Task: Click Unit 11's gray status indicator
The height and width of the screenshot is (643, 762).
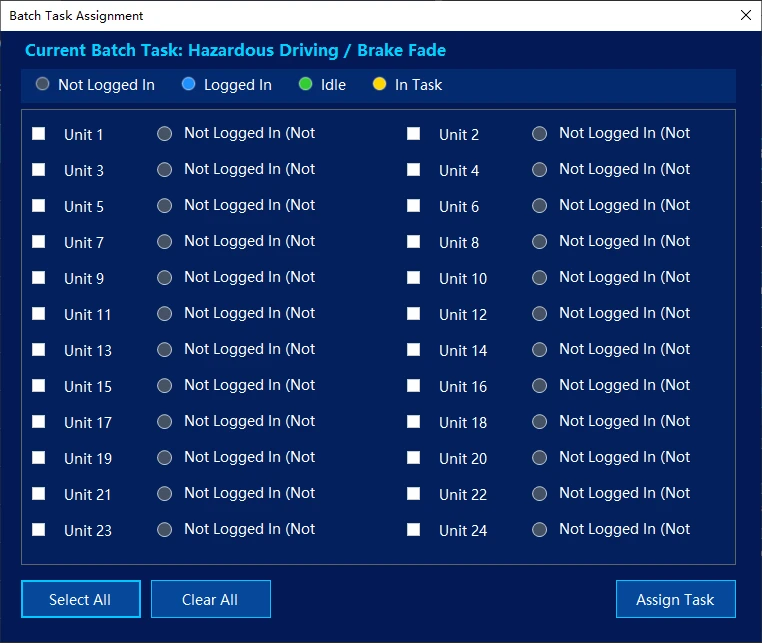Action: tap(164, 313)
